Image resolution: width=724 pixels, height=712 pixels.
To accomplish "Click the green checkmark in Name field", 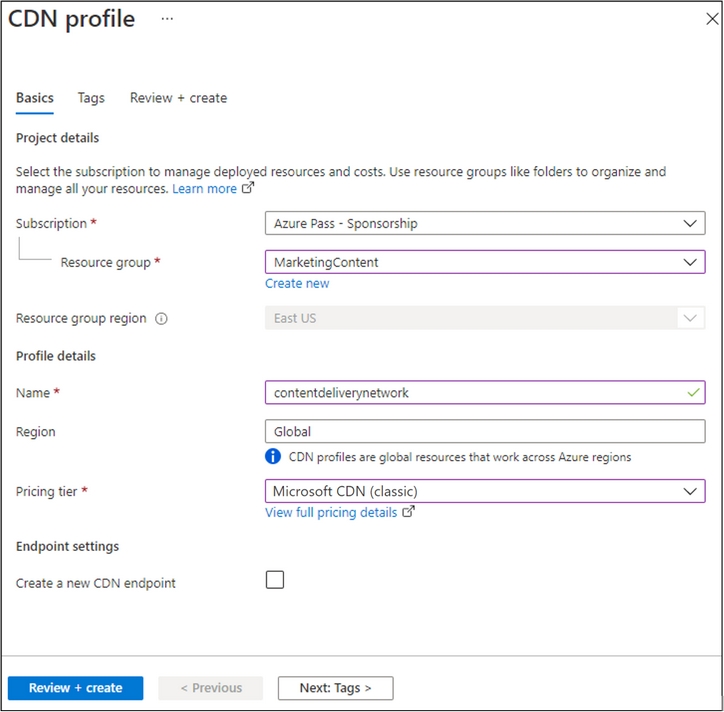I will click(x=693, y=392).
